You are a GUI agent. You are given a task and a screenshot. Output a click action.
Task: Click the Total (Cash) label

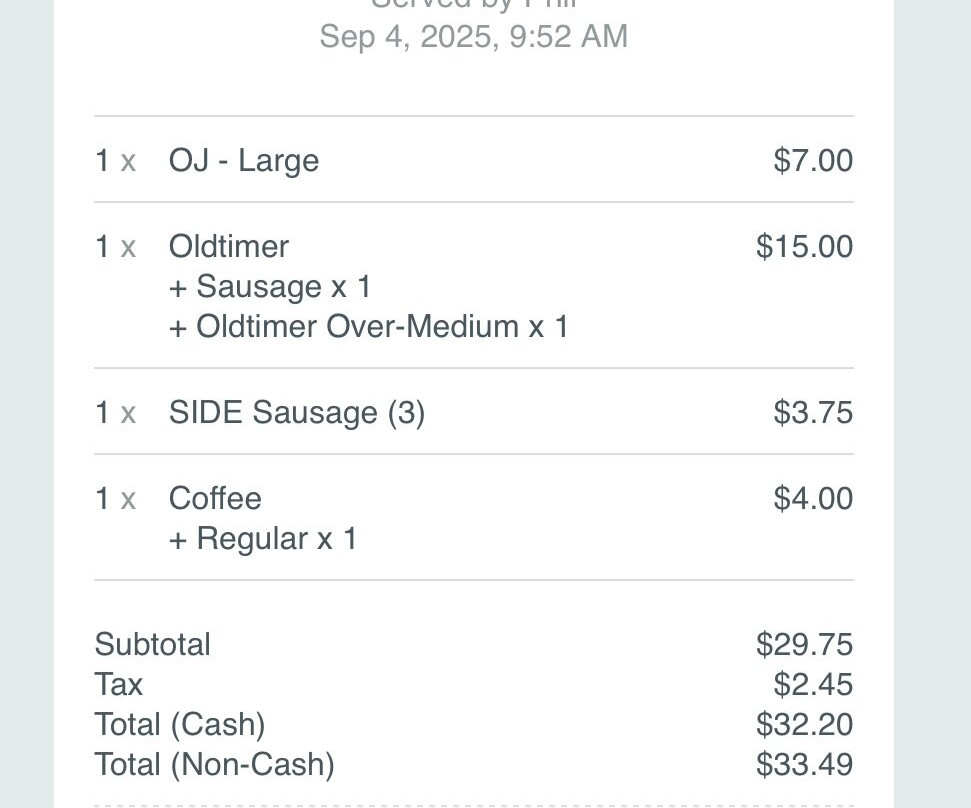pyautogui.click(x=180, y=725)
